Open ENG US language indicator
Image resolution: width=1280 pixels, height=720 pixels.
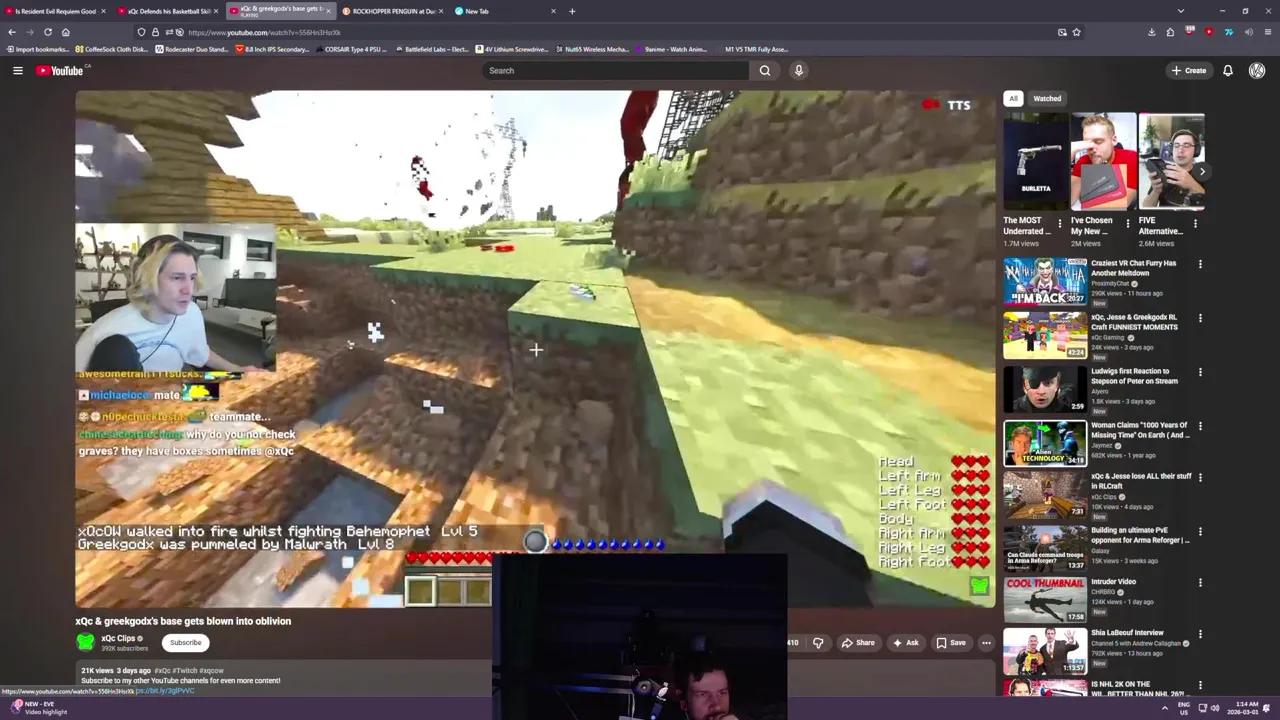(x=1184, y=708)
